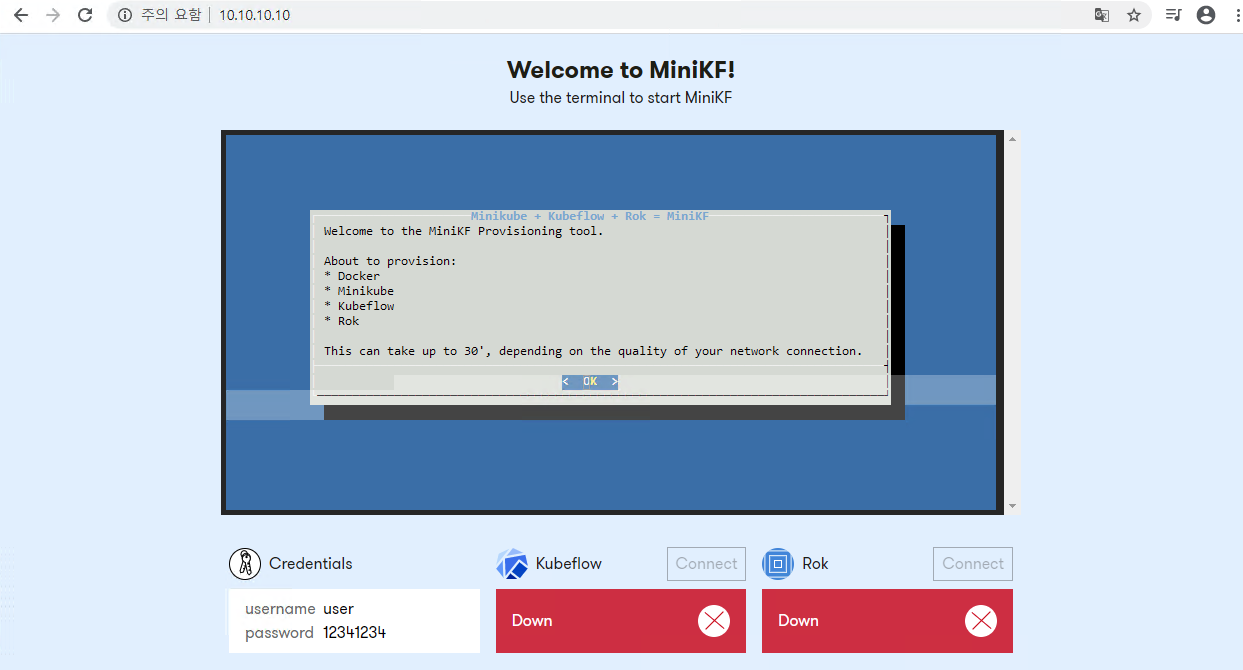Click the 'About to provision:' line

[390, 261]
